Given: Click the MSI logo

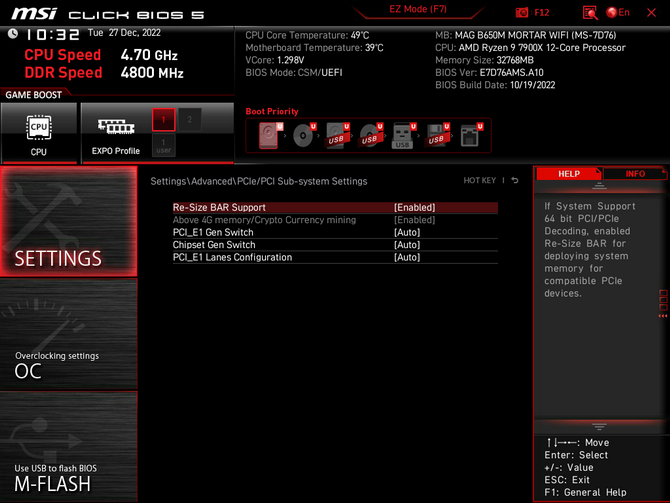Looking at the screenshot, I should coord(33,14).
